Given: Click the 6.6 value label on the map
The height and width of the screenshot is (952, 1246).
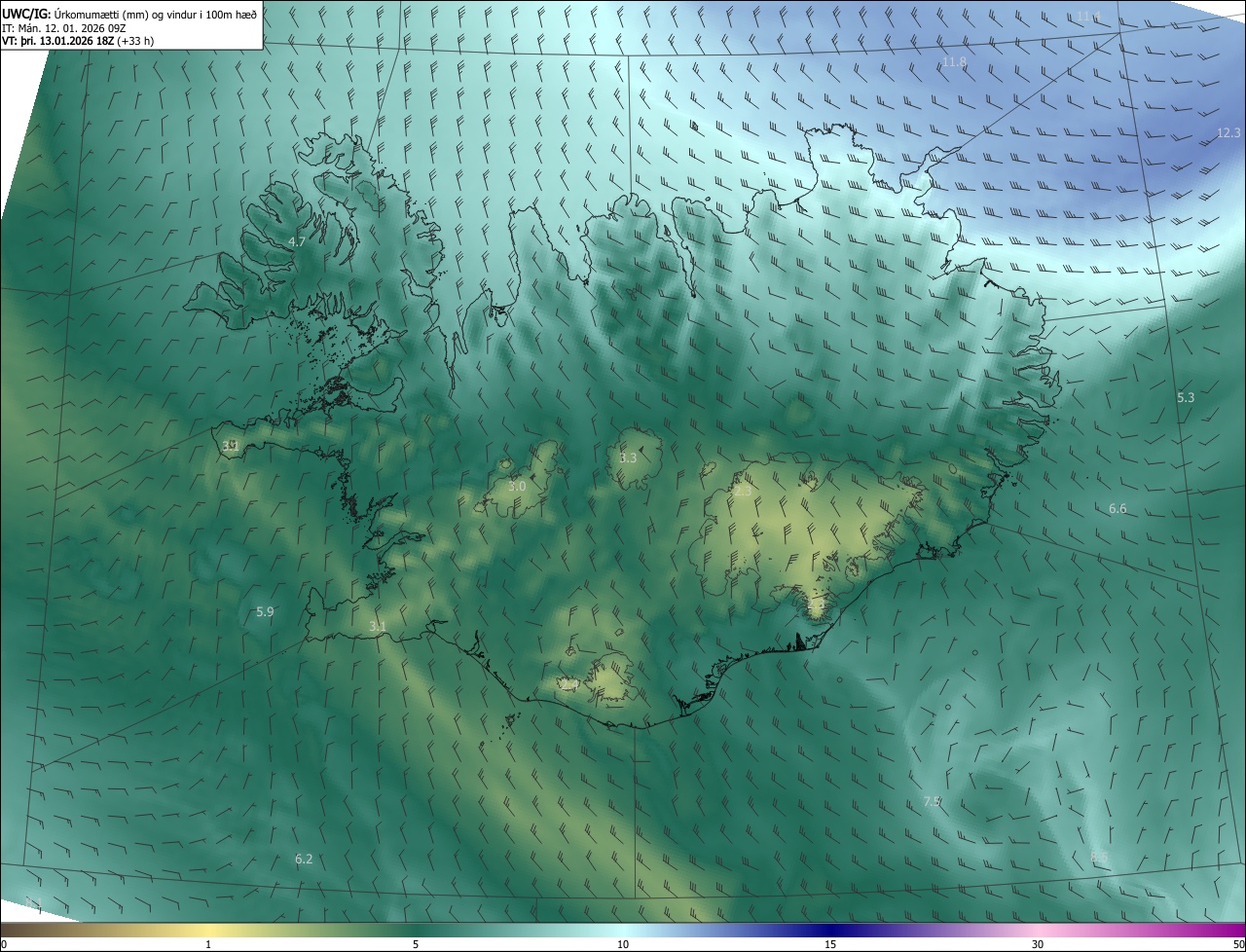Looking at the screenshot, I should coord(1118,508).
